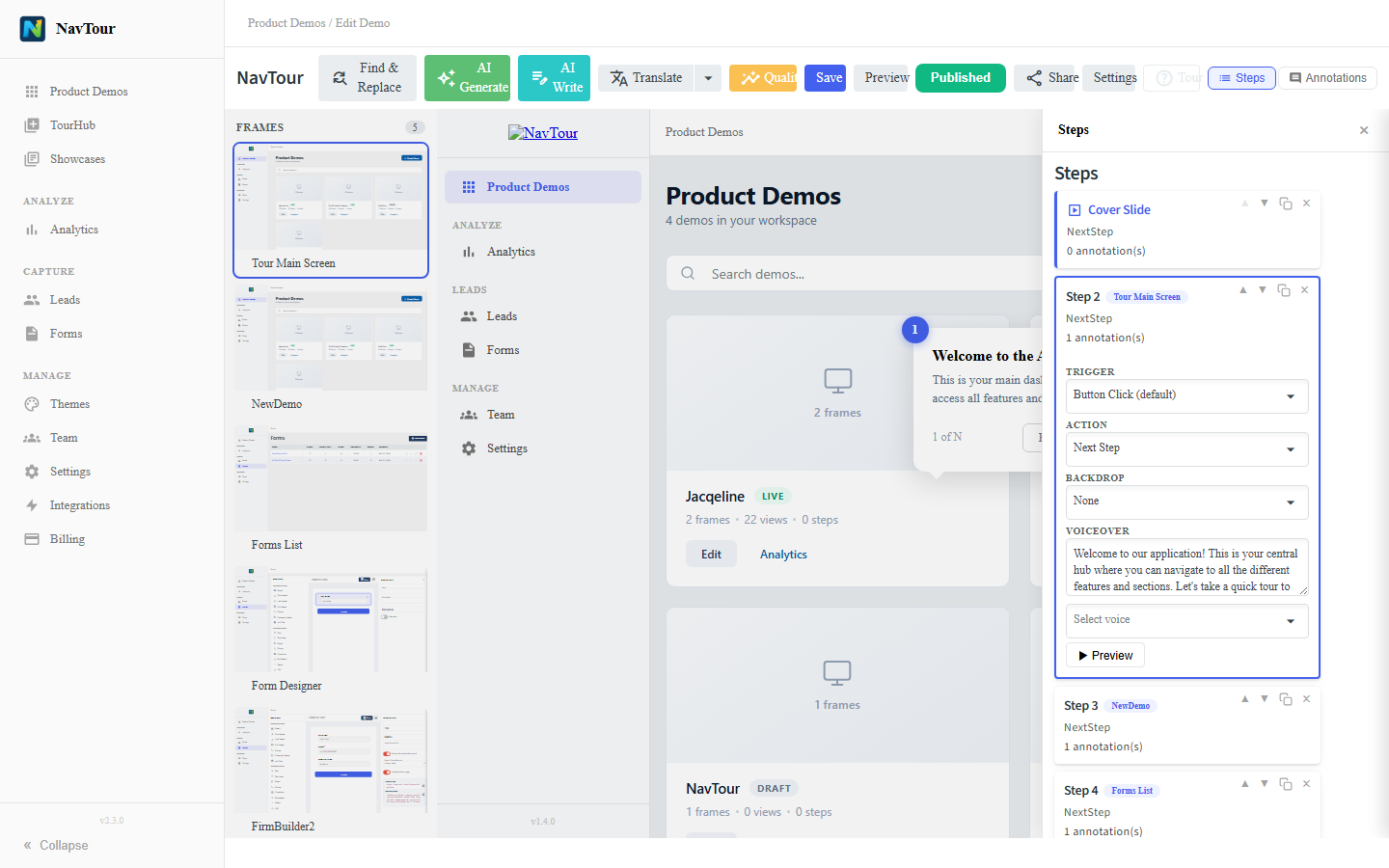1389x868 pixels.
Task: Delete Step 2
Action: click(1305, 290)
